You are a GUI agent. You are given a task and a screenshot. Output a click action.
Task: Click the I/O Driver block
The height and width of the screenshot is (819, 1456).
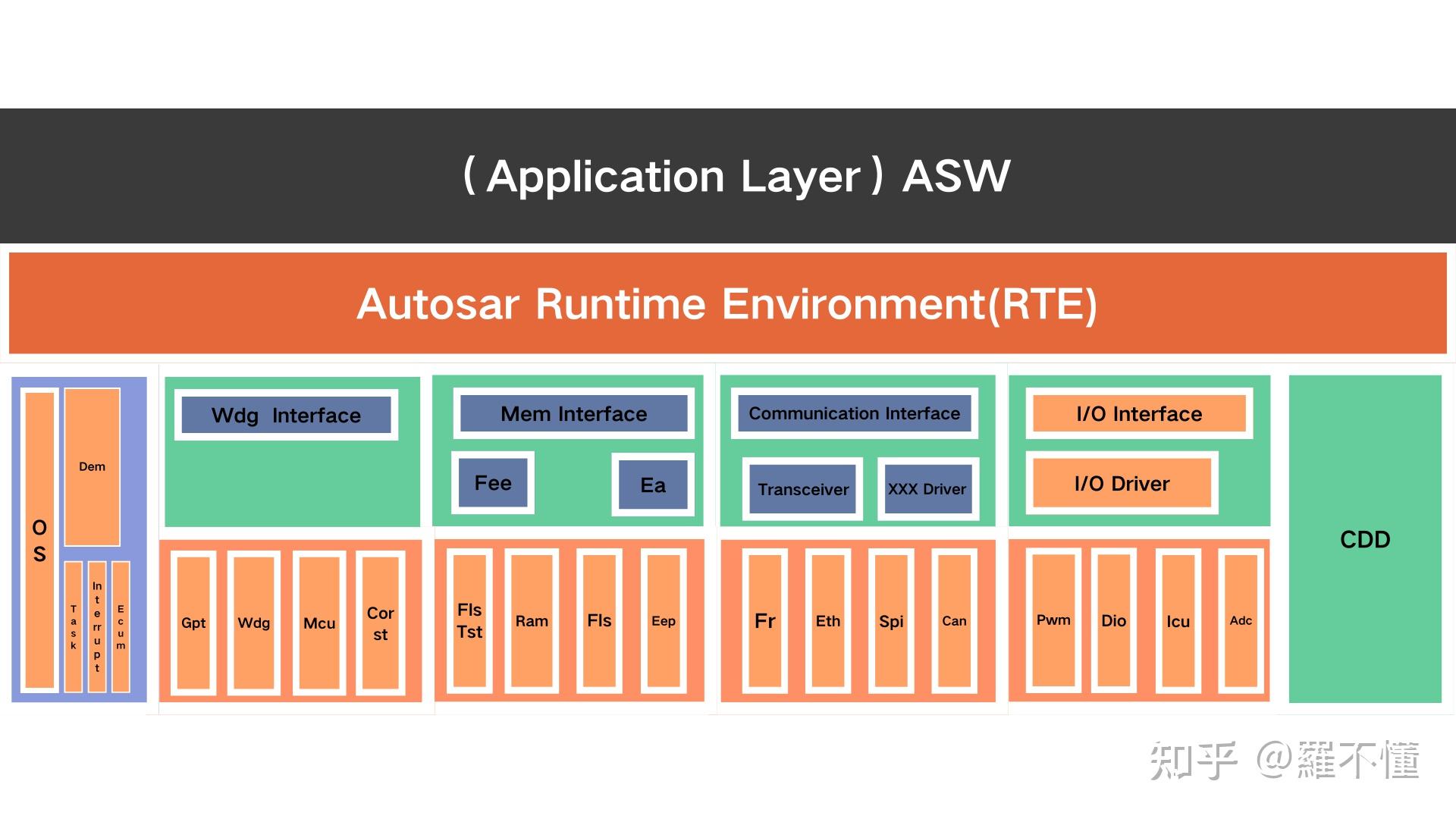tap(1122, 483)
